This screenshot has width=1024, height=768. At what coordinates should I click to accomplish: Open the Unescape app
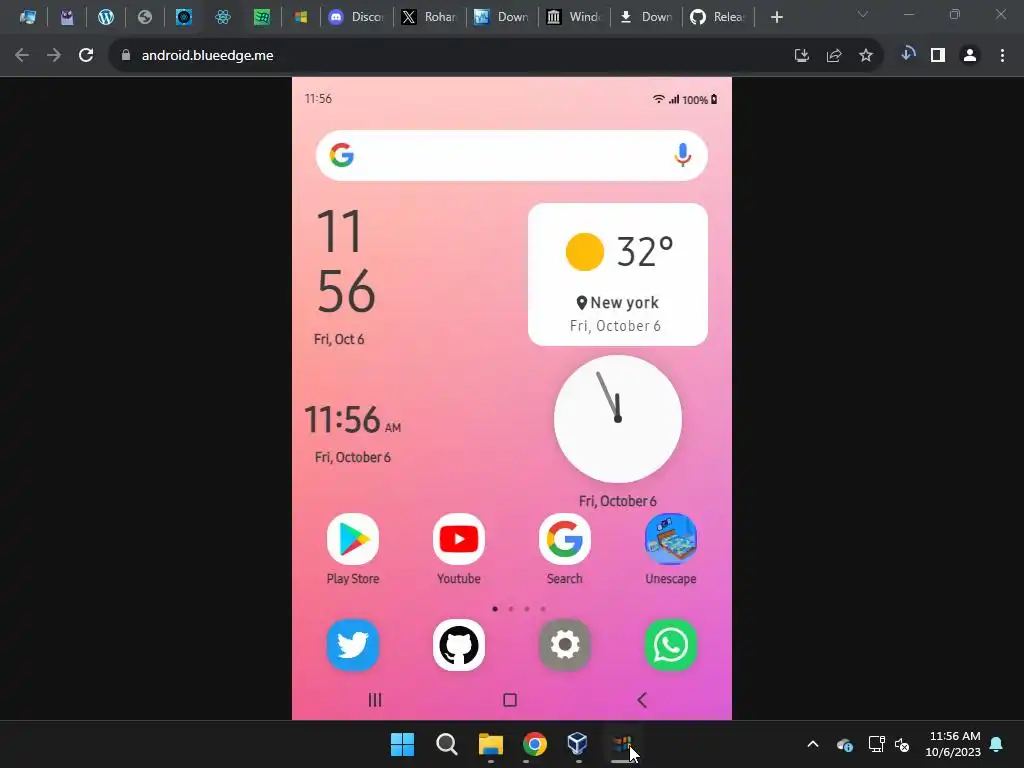click(x=671, y=539)
